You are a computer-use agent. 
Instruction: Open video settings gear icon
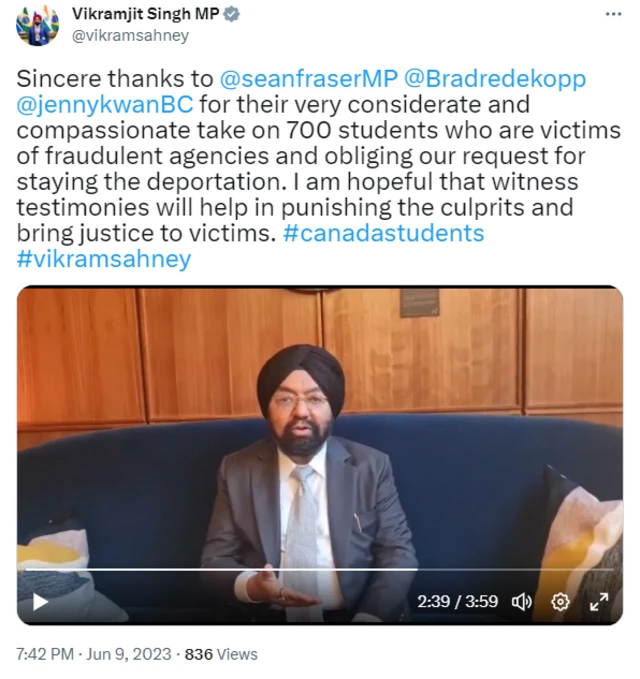(x=560, y=601)
